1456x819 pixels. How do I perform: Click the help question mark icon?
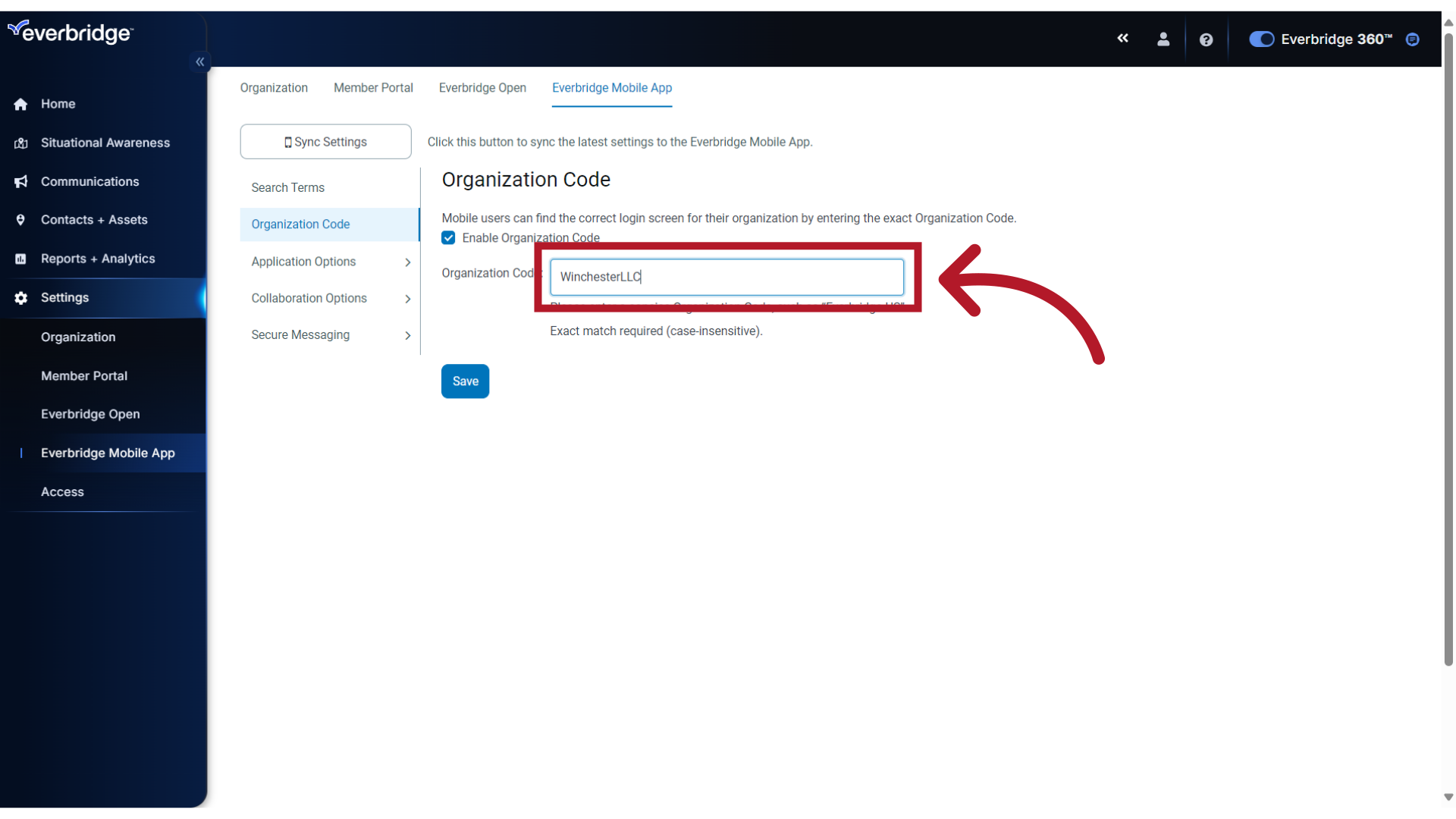[1206, 38]
